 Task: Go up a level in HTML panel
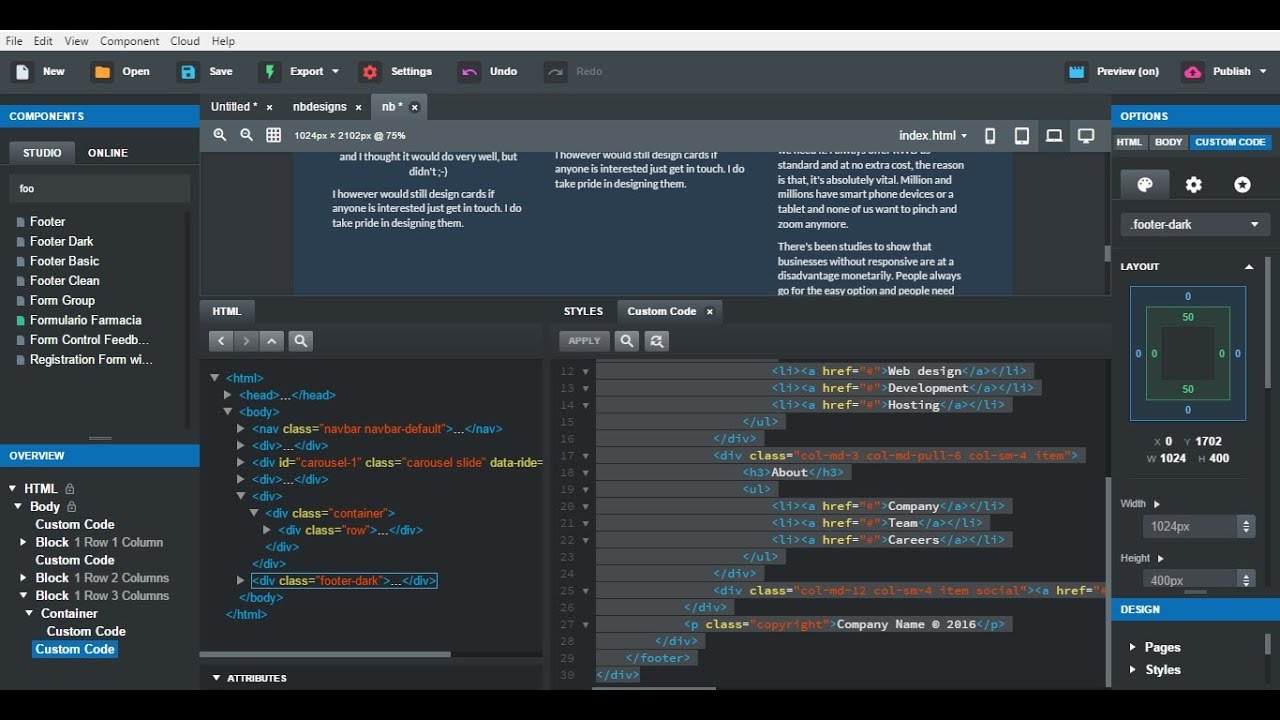[272, 341]
